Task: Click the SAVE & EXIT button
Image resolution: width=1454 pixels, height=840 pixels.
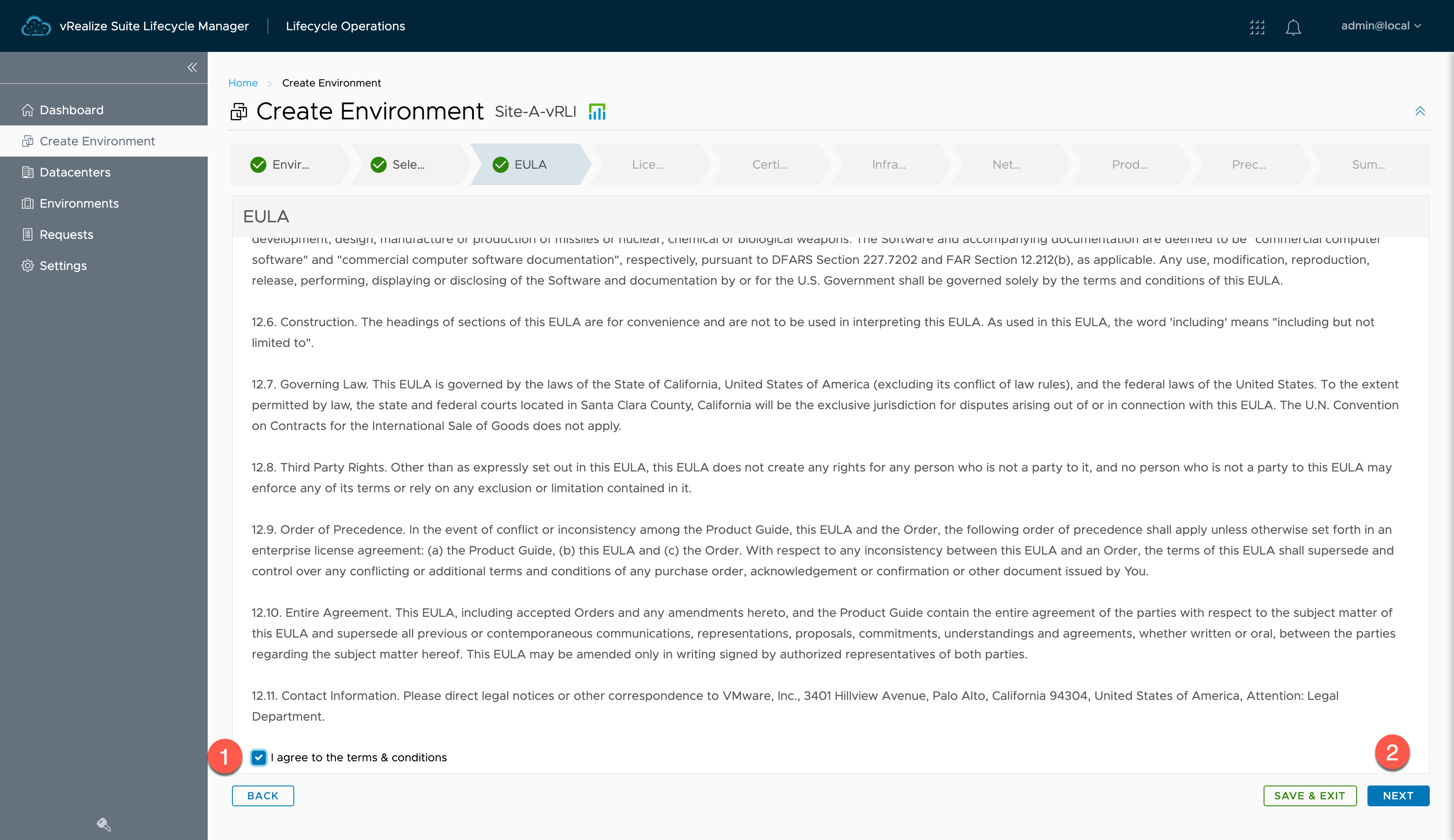Action: tap(1310, 795)
